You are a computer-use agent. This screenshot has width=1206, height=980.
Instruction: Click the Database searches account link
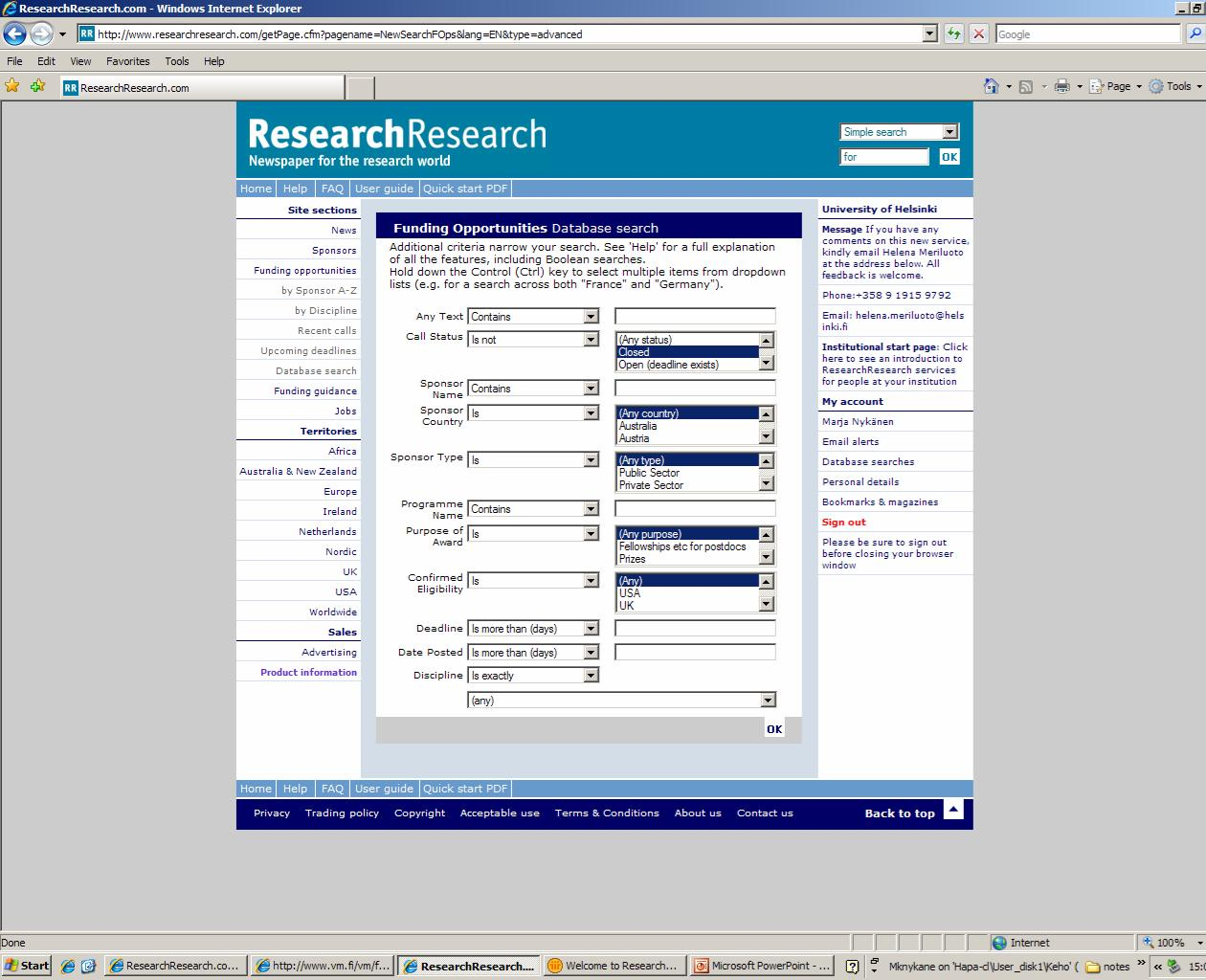[868, 462]
